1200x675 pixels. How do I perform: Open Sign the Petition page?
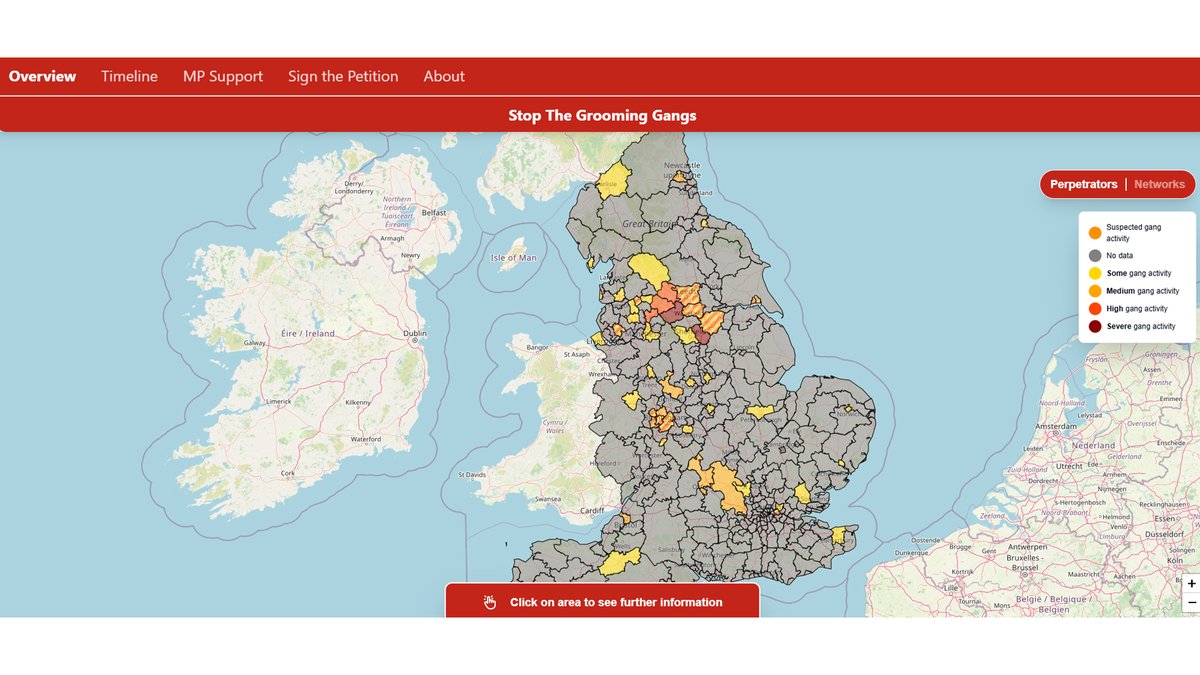point(343,76)
